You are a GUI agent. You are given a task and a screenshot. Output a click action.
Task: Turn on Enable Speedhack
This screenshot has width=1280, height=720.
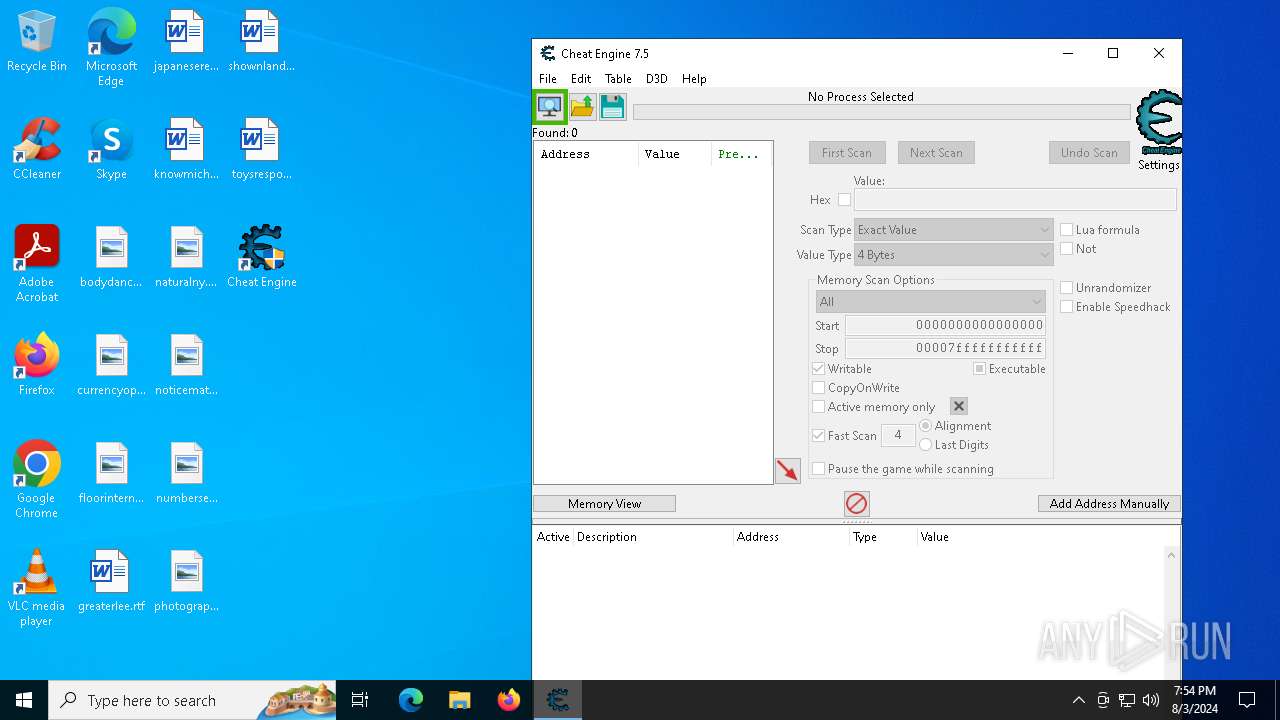coord(1066,307)
